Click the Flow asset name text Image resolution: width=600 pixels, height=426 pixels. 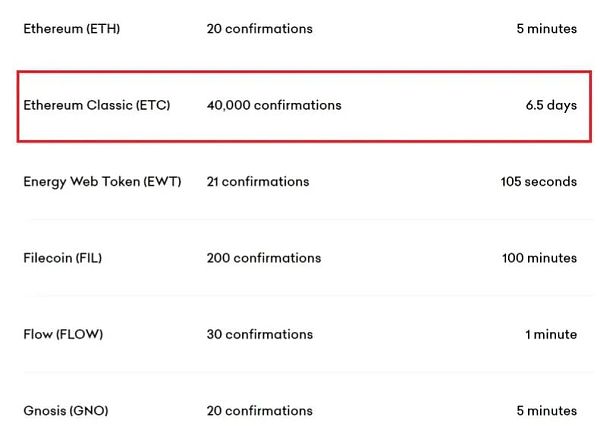pos(38,334)
